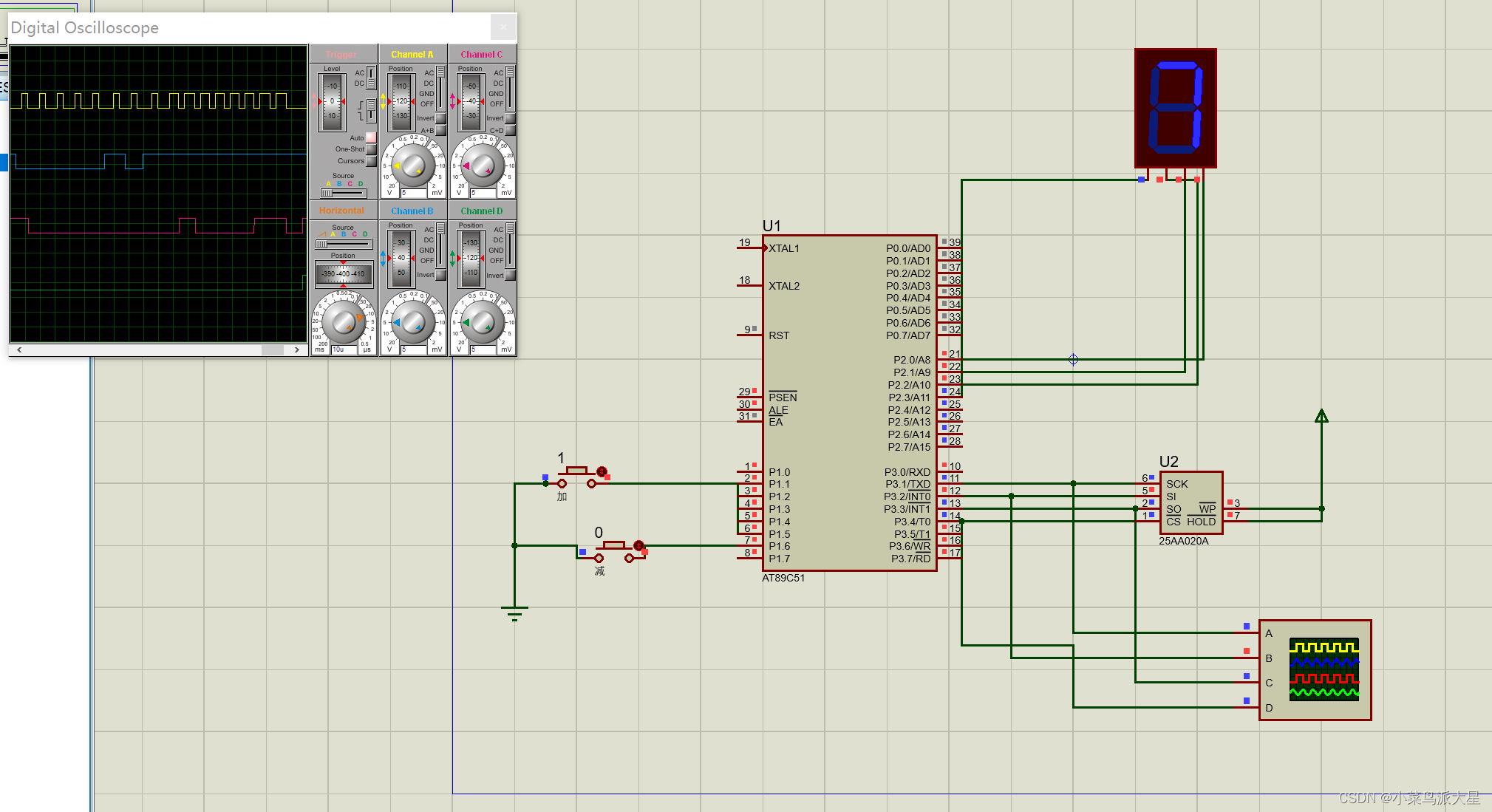The width and height of the screenshot is (1492, 812).
Task: Enable the A+B sum button
Action: 441,131
